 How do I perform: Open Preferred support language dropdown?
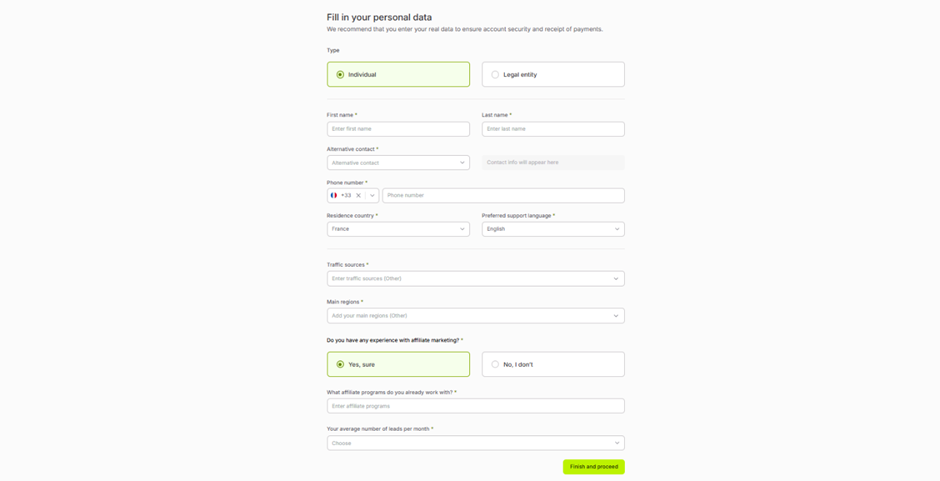[x=553, y=229]
